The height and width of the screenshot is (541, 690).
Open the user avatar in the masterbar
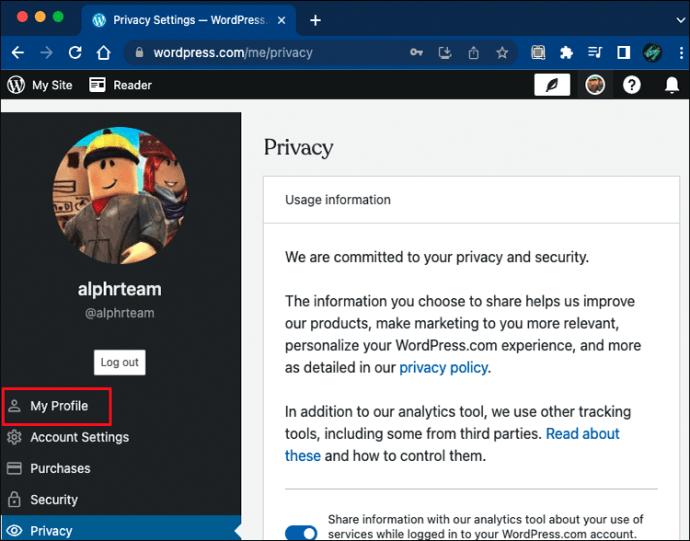coord(595,85)
